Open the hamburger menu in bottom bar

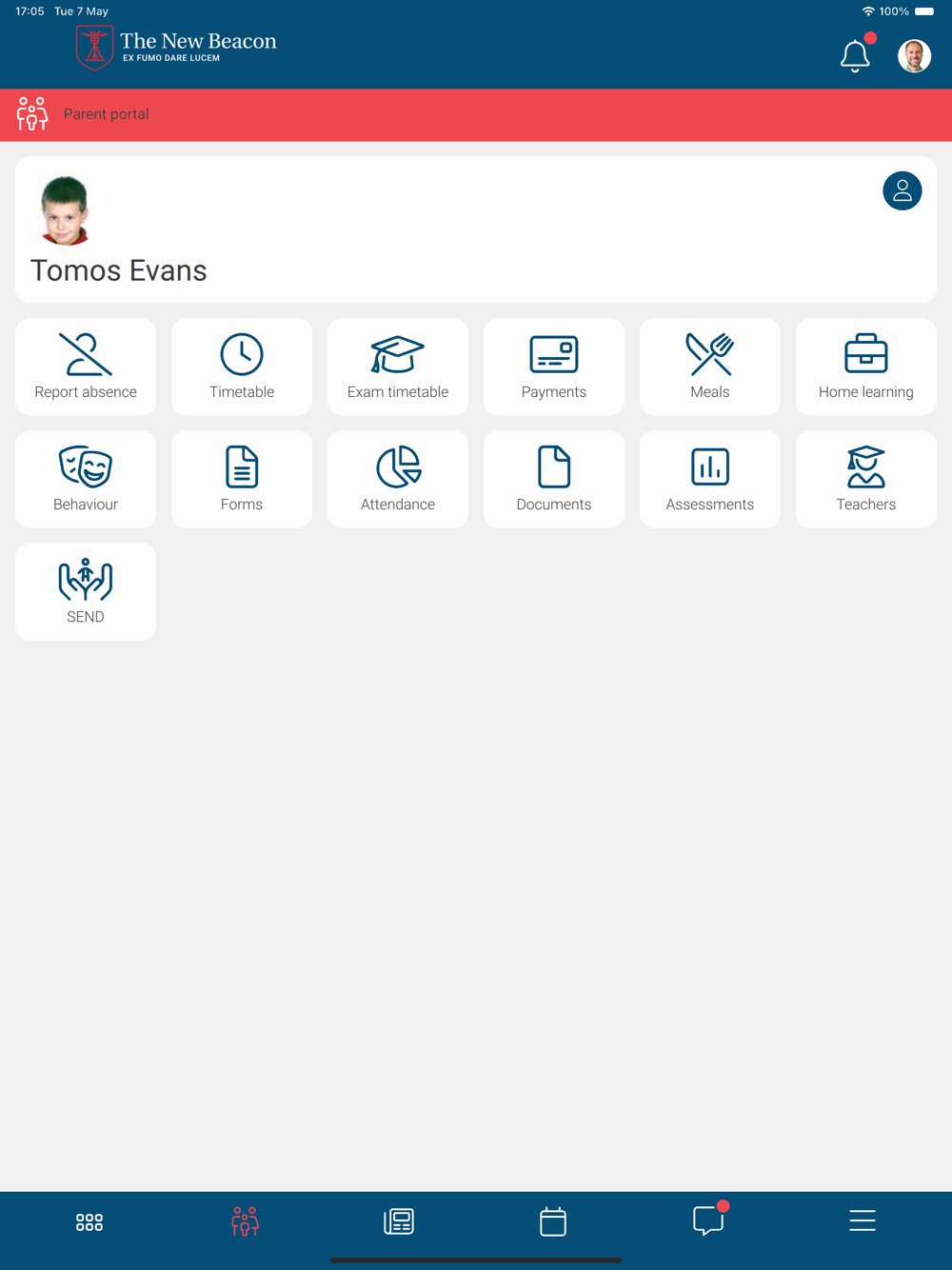pyautogui.click(x=863, y=1220)
